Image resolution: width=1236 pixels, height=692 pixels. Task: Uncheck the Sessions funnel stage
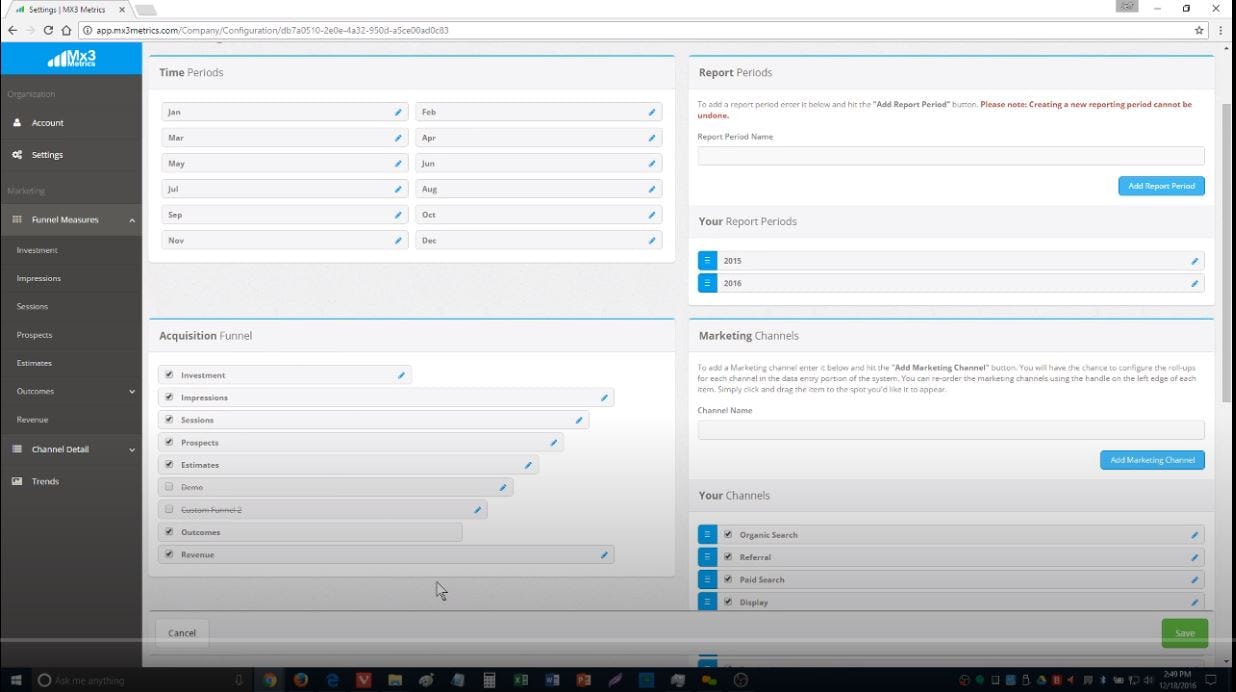(168, 419)
